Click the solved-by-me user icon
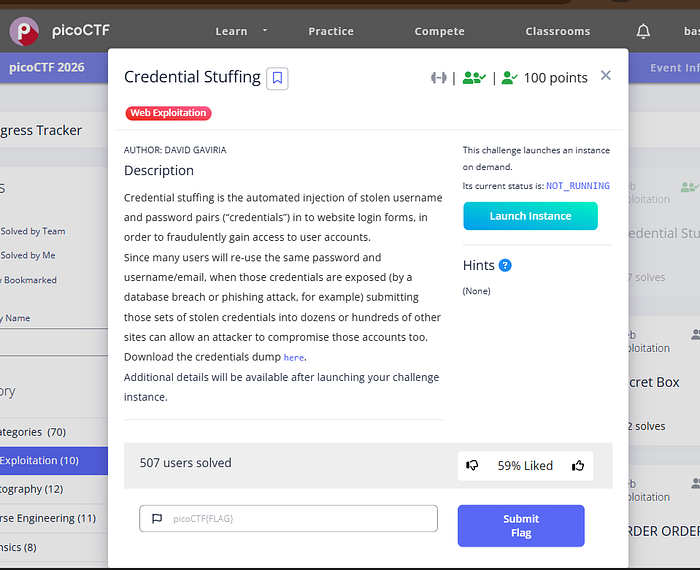The image size is (700, 570). pos(509,78)
